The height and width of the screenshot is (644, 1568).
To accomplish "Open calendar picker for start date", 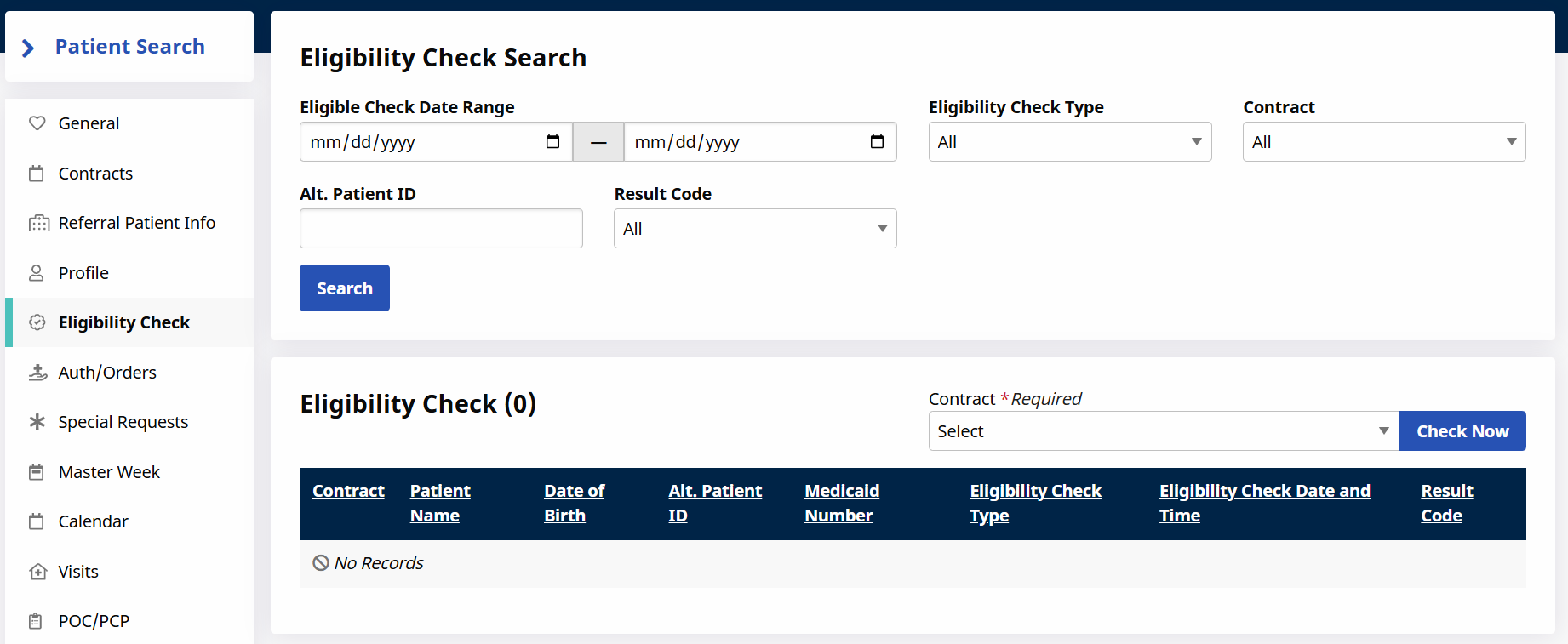I will click(552, 142).
